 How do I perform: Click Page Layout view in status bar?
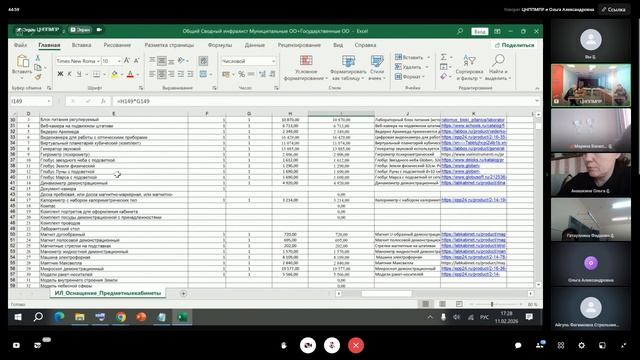(x=442, y=304)
